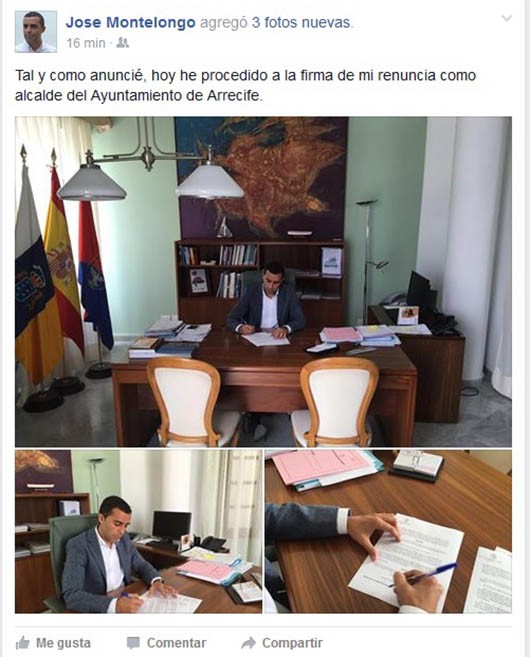Image resolution: width=530 pixels, height=657 pixels.
Task: Click the flags in the main office photo
Action: (x=63, y=268)
